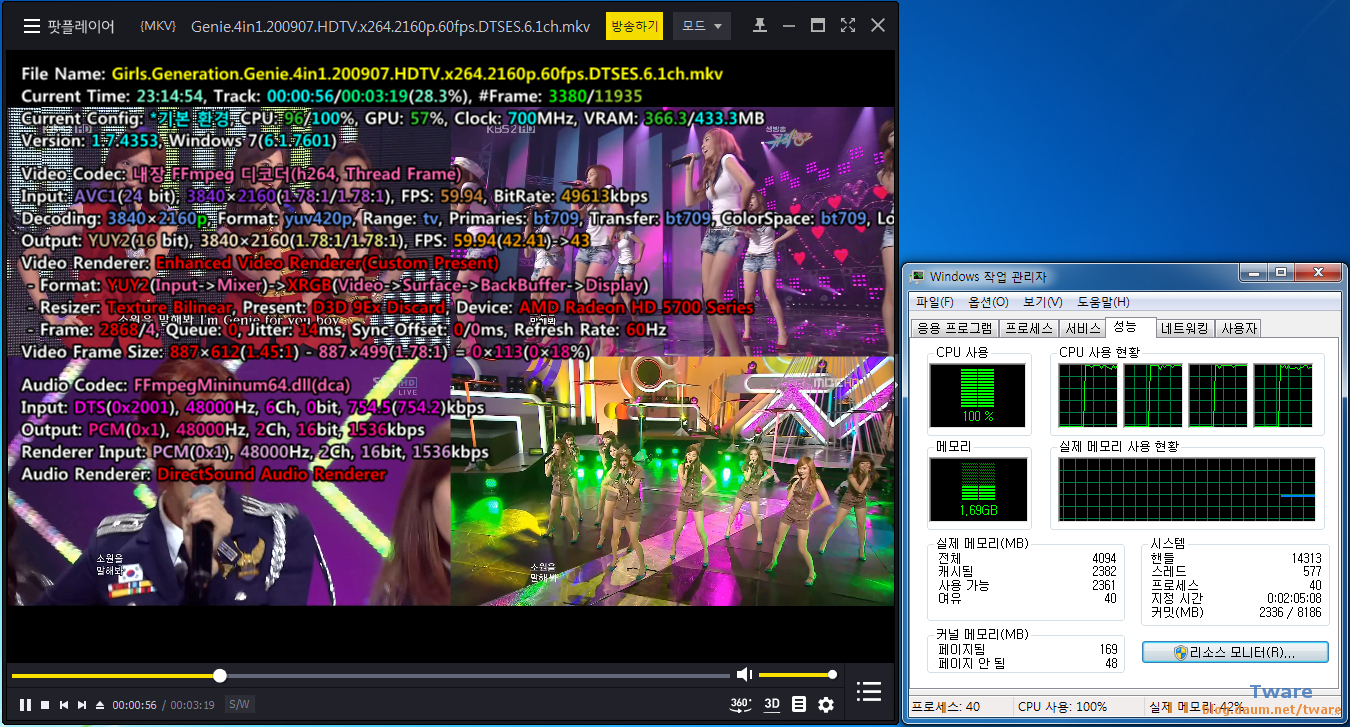The width and height of the screenshot is (1350, 727).
Task: Click 프로세스: 40 in status bar
Action: 946,707
